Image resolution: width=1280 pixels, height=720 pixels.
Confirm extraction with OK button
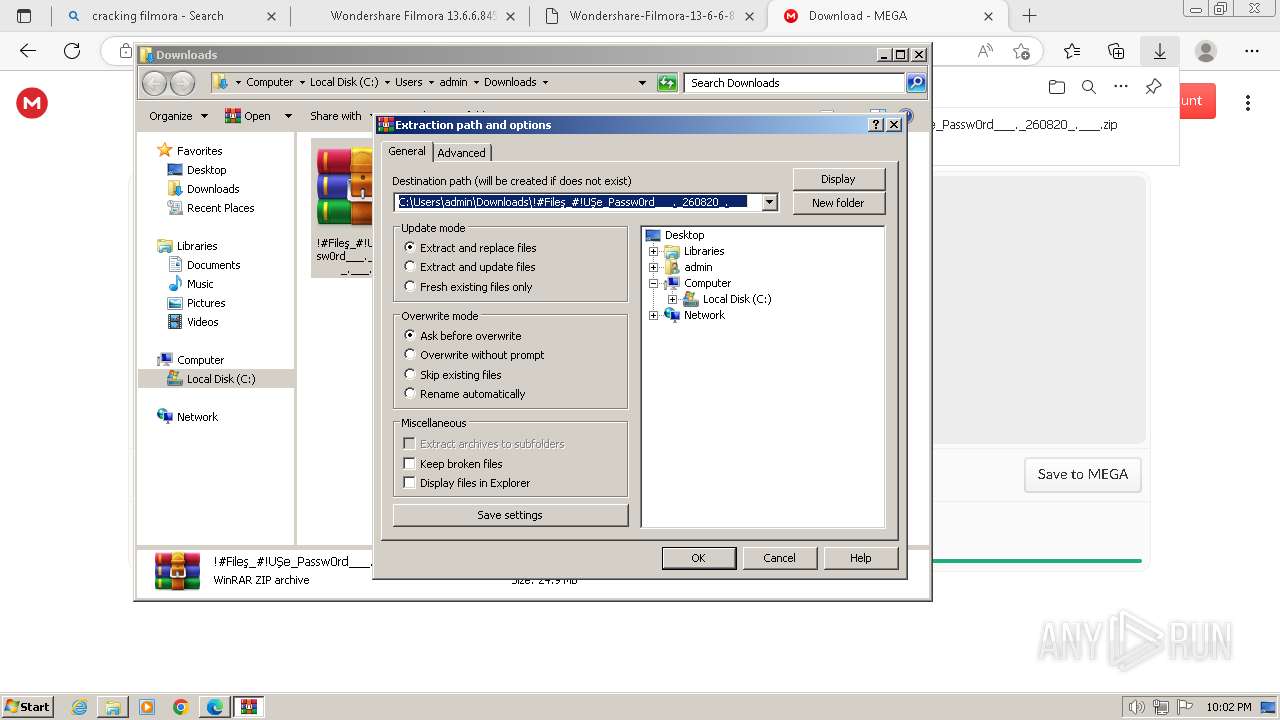click(x=698, y=558)
